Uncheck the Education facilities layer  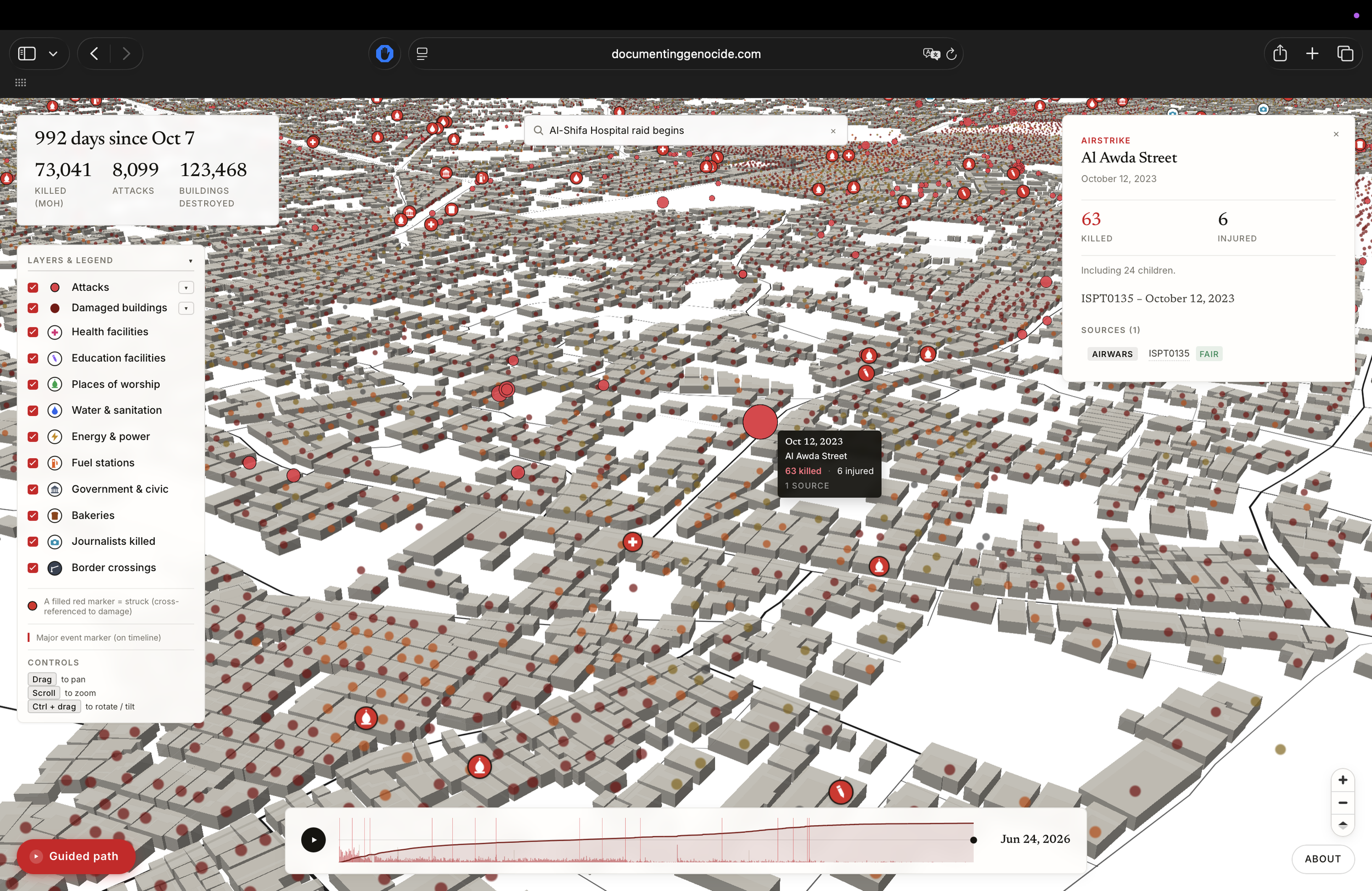coord(33,358)
